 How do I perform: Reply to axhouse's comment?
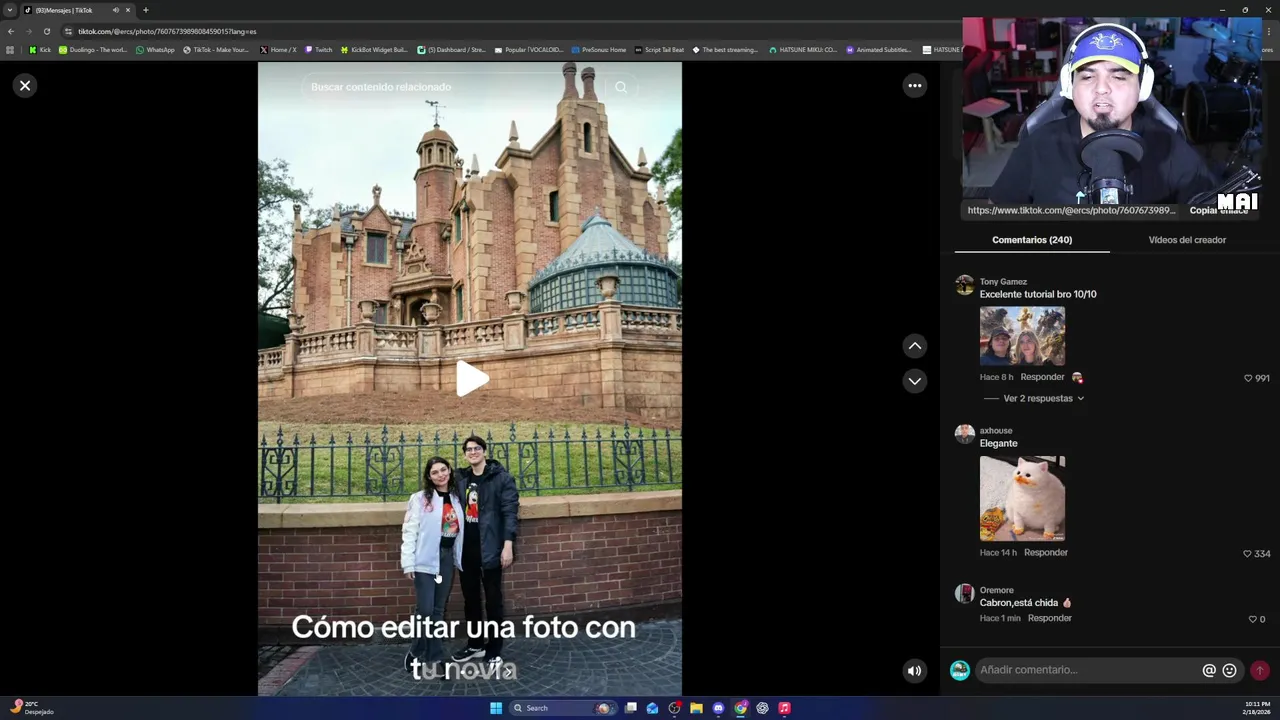1046,552
